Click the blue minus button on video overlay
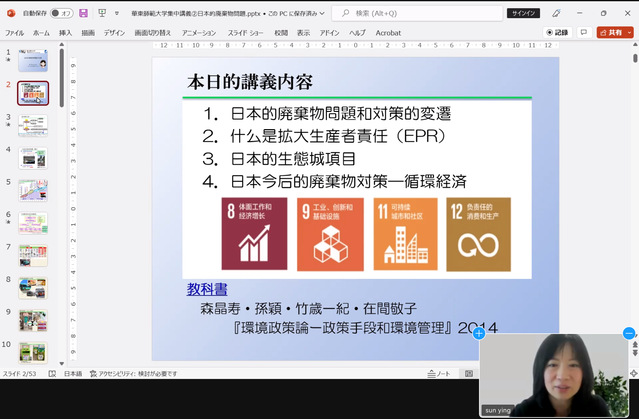Viewport: 639px width, 419px height. tap(629, 333)
